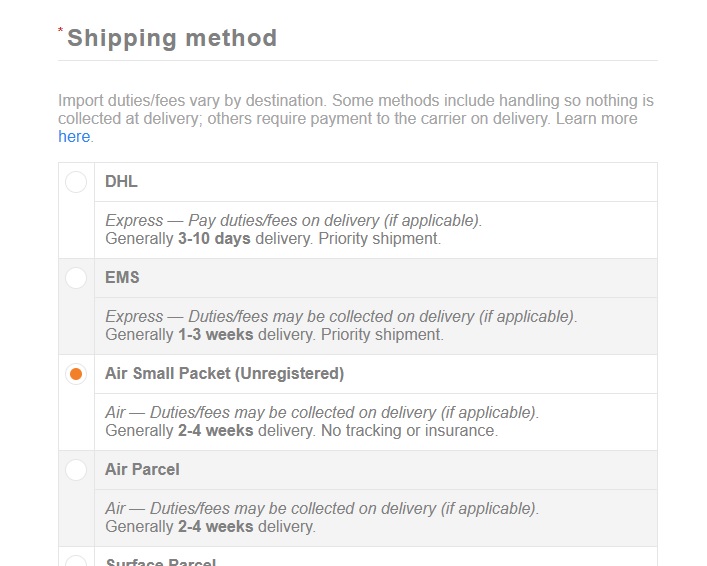Click the Surface Parcel label text

[x=160, y=561]
